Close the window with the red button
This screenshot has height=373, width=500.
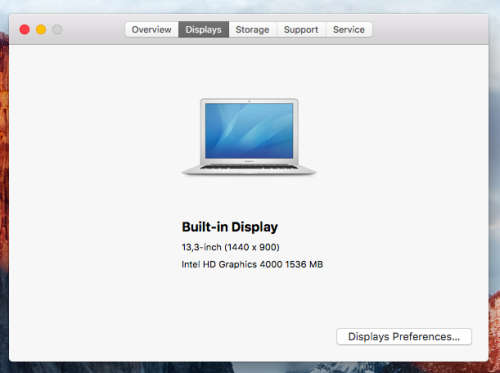coord(25,30)
